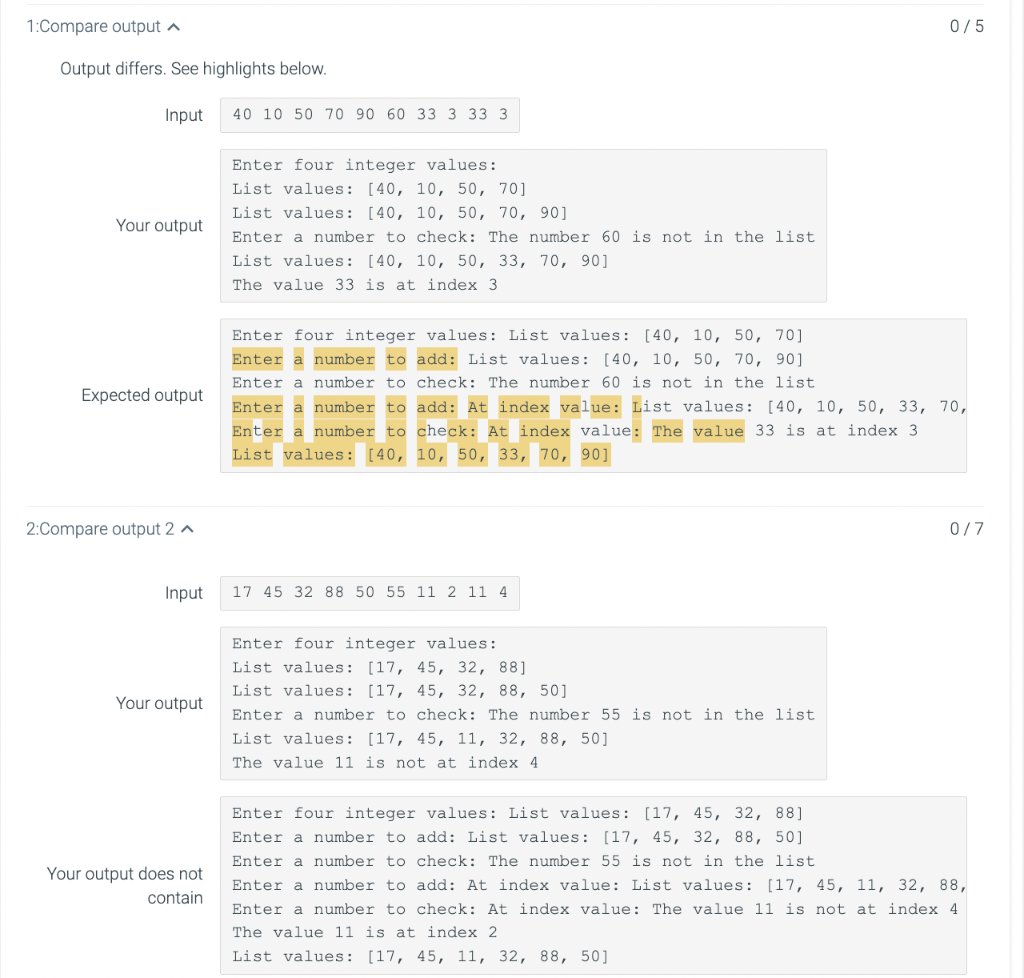Open the '2:Compare output 2' test heading

coord(99,529)
